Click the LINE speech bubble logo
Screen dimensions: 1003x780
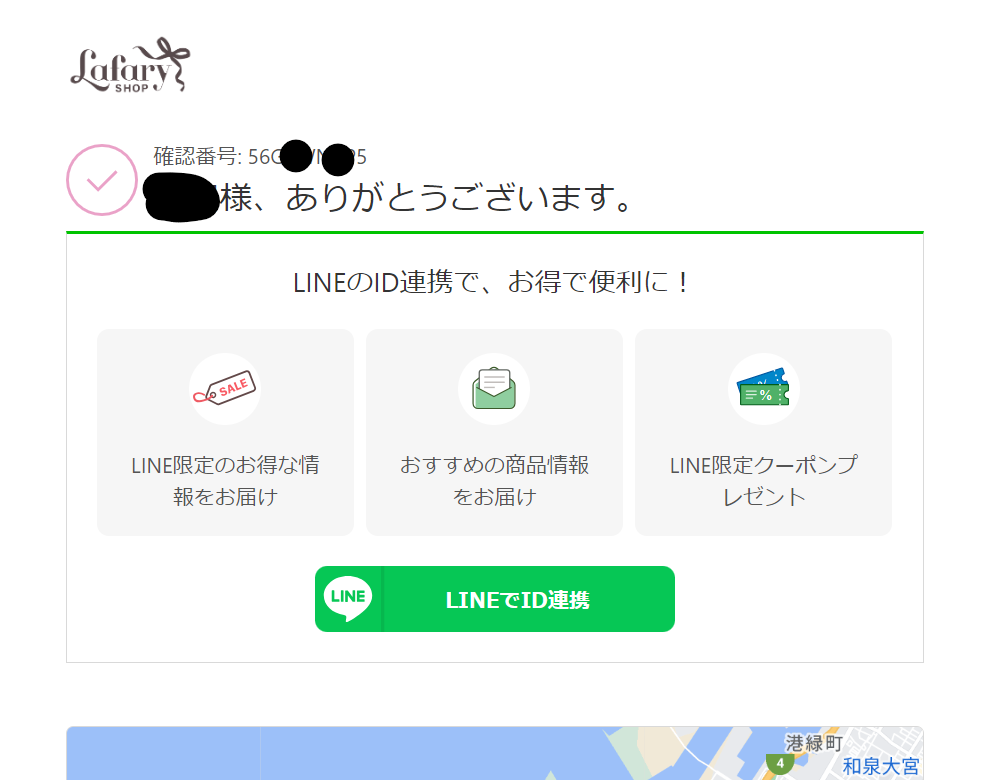click(x=348, y=598)
